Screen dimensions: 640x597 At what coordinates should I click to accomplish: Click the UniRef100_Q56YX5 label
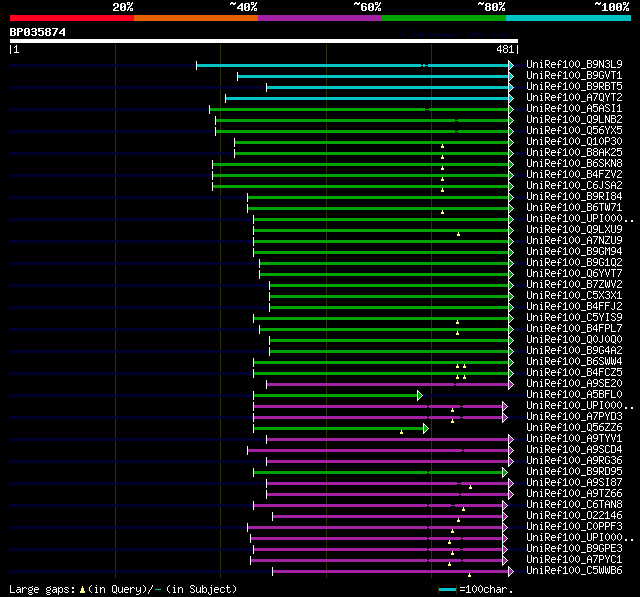[574, 131]
